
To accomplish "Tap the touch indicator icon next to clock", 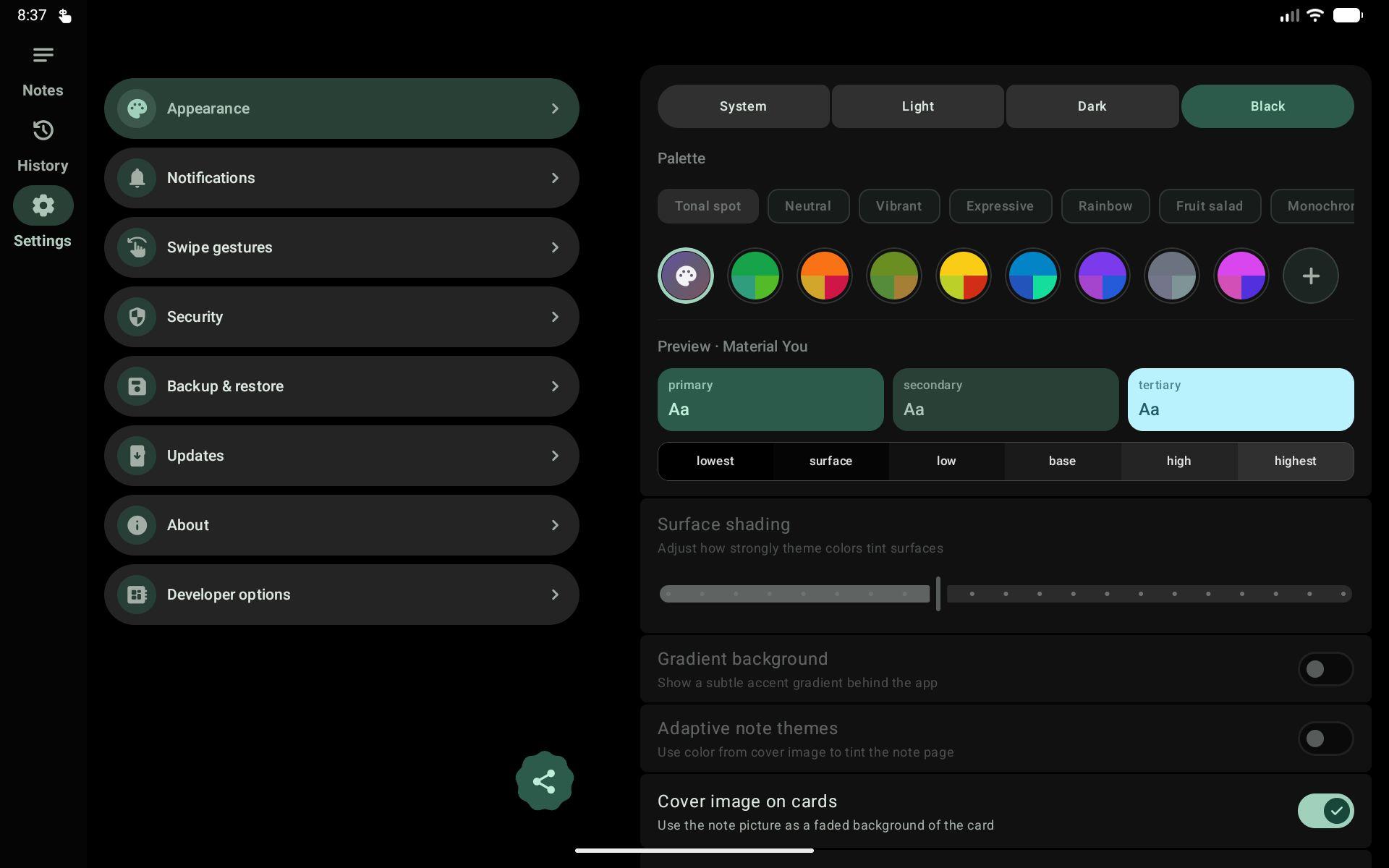I will (x=64, y=15).
